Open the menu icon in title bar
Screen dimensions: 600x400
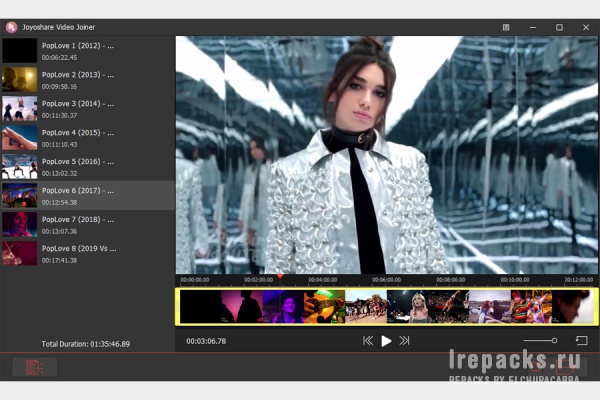coord(506,27)
